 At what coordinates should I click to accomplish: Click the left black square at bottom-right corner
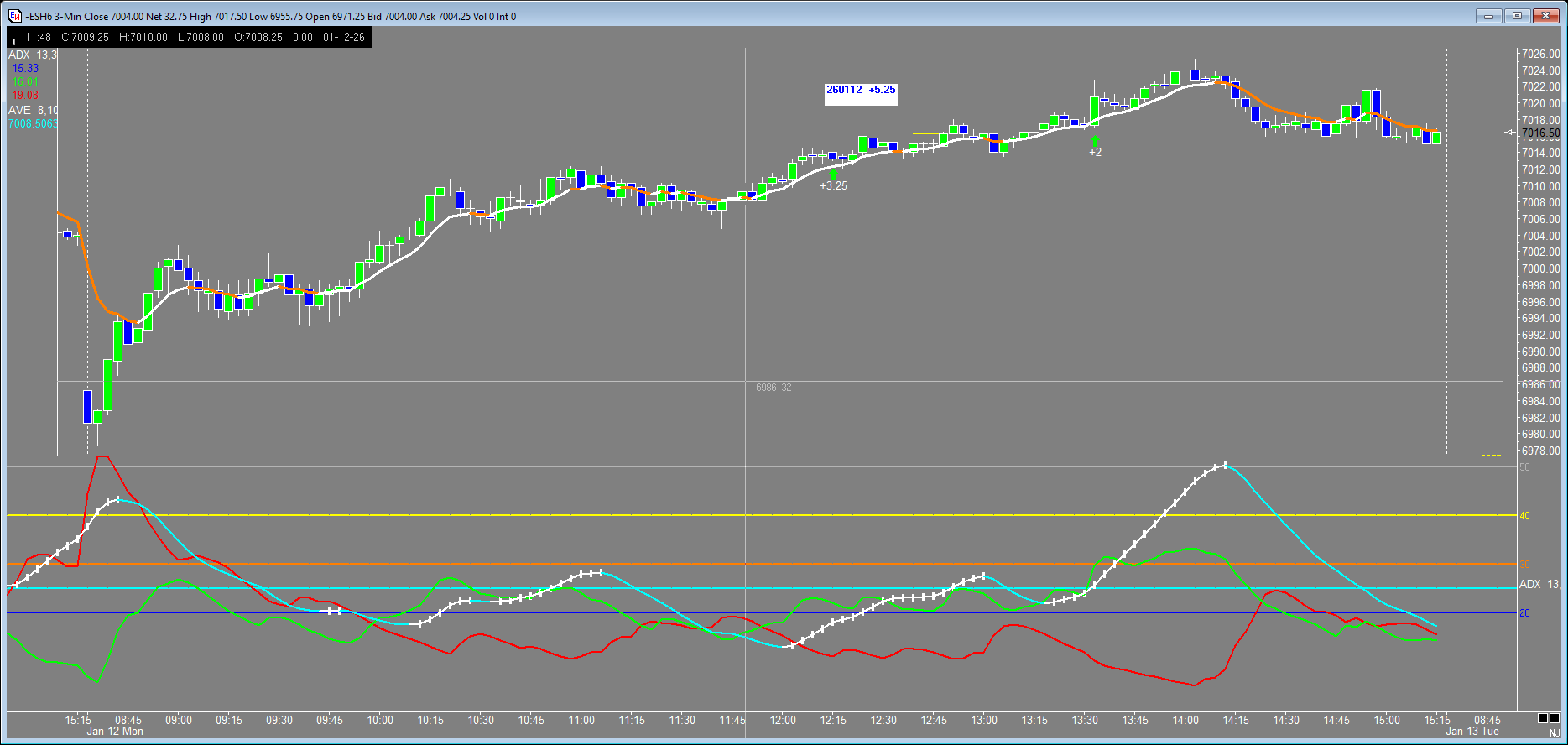click(1542, 718)
